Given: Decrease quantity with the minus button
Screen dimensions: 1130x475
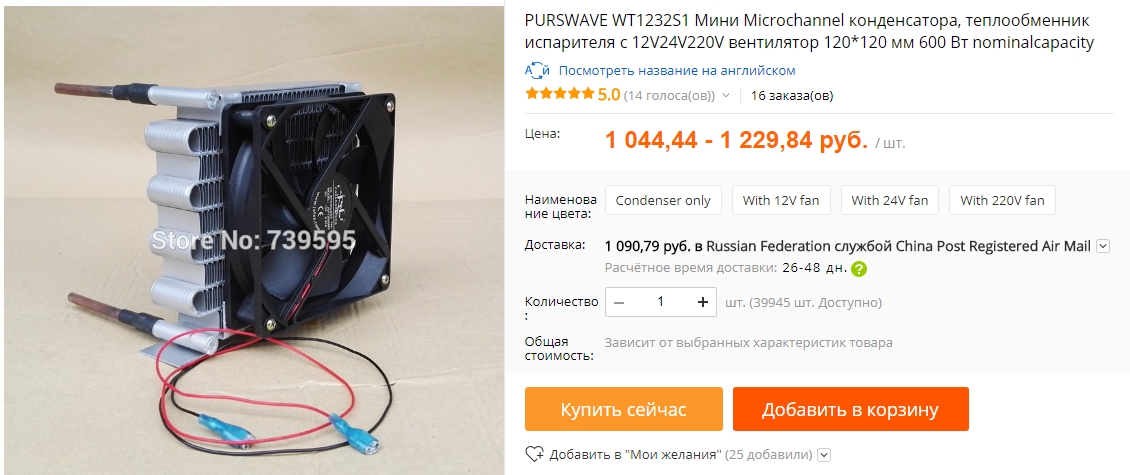Looking at the screenshot, I should 619,302.
